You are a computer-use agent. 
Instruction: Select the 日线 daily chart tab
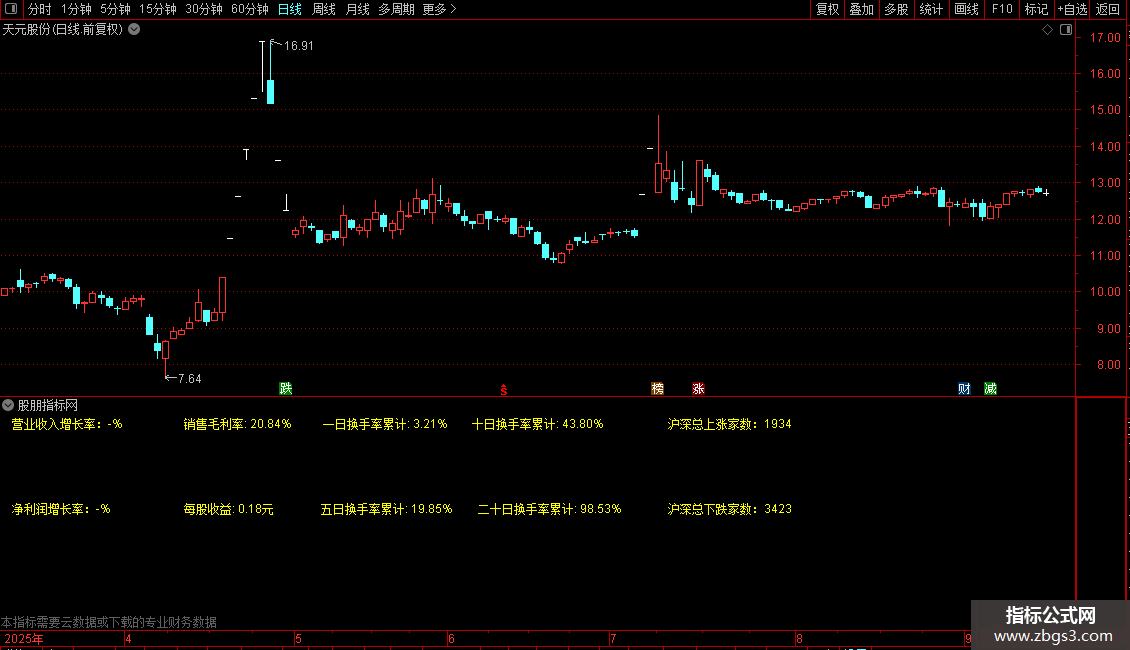[290, 9]
